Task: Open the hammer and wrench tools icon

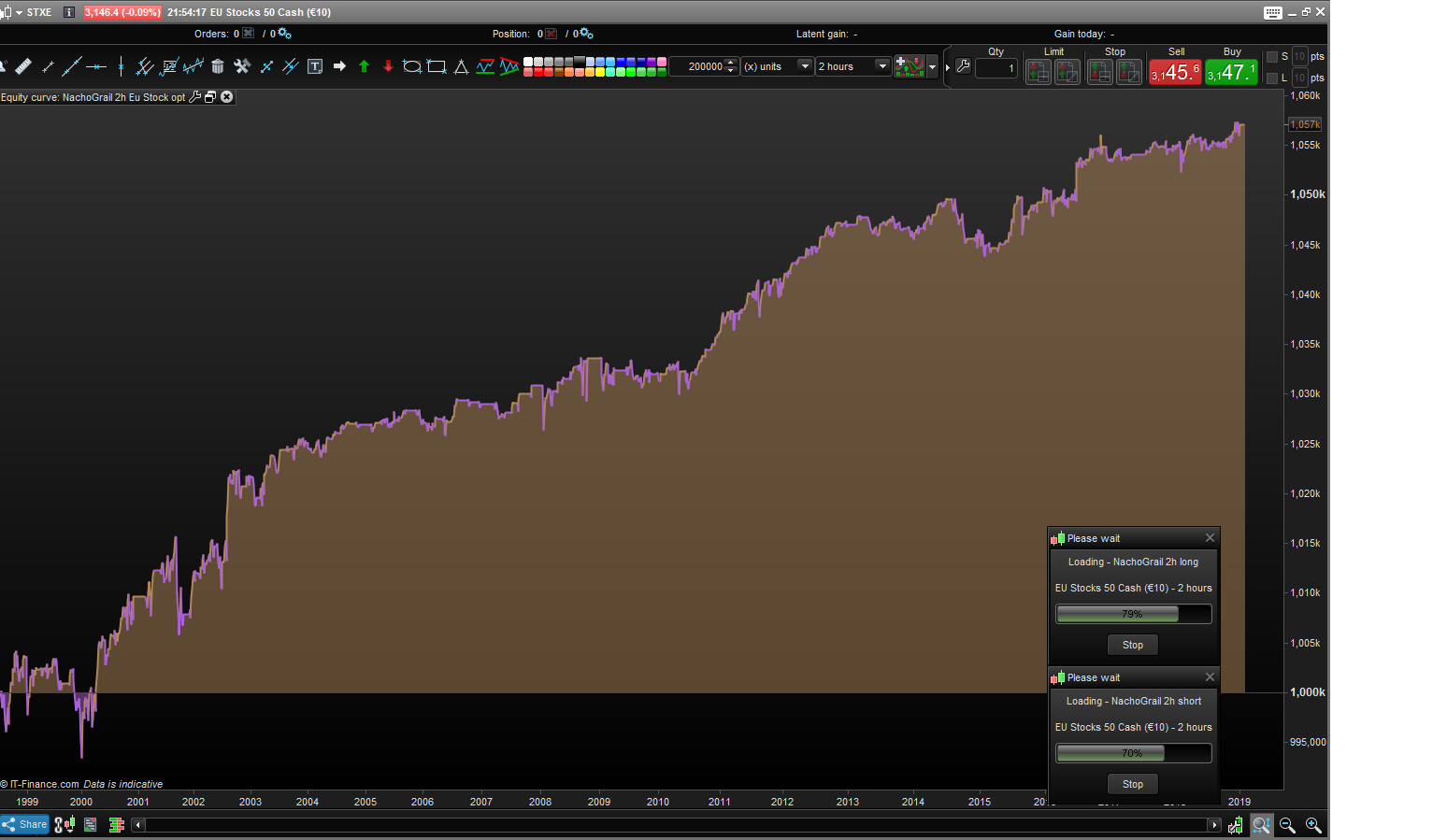Action: (242, 66)
